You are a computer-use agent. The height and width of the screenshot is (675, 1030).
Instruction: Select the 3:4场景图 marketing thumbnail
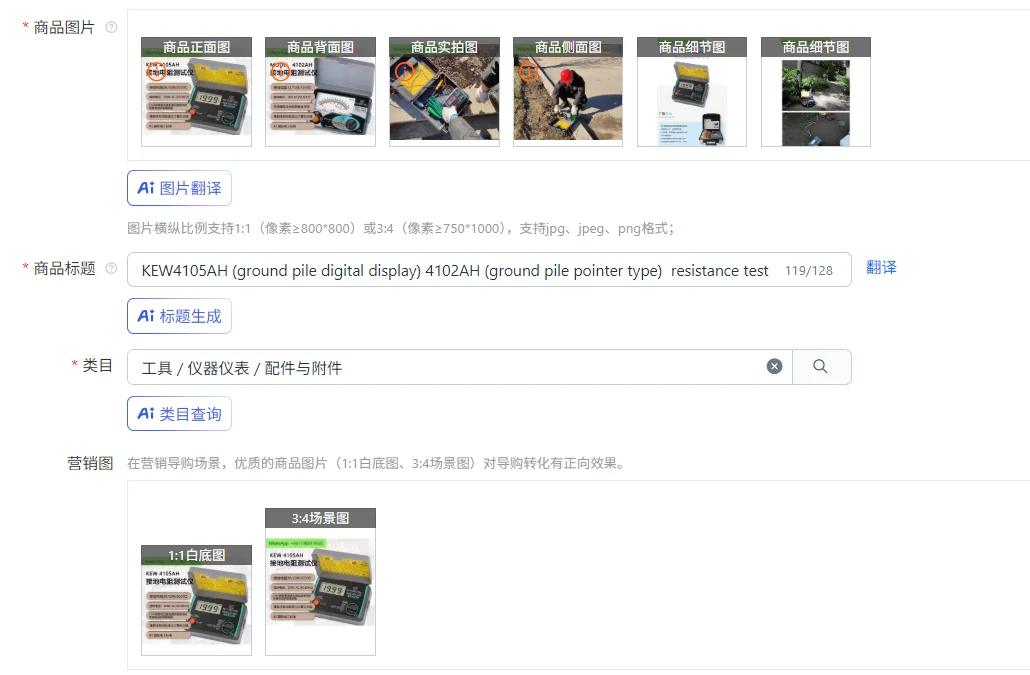(x=321, y=582)
